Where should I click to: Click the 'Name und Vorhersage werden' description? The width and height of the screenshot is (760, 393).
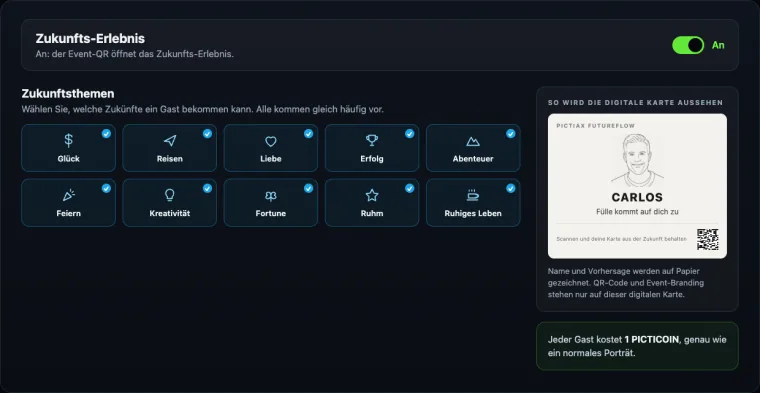[x=625, y=283]
